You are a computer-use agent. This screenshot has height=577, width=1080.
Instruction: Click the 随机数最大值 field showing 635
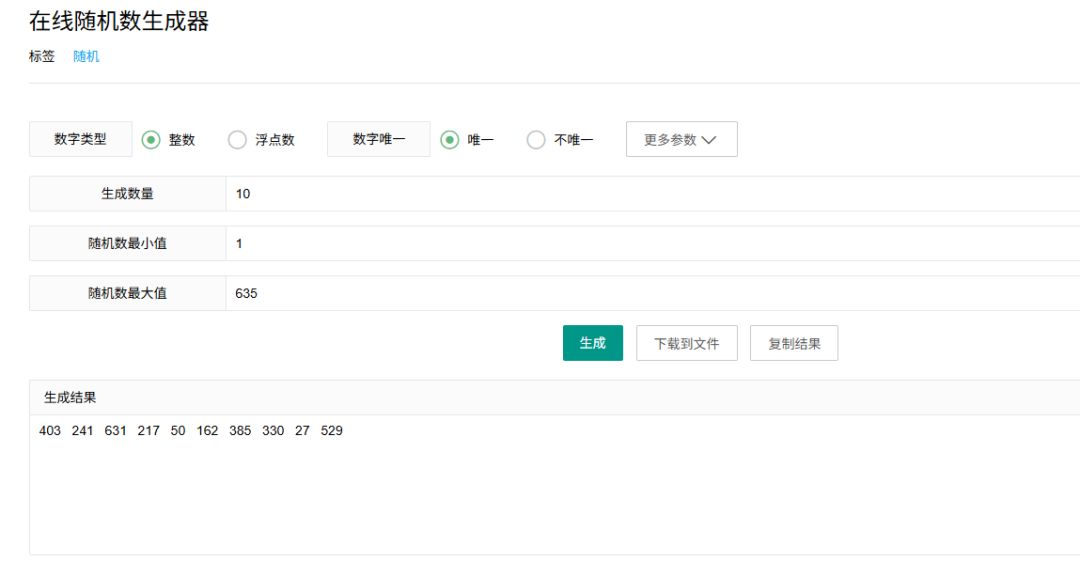tap(653, 293)
